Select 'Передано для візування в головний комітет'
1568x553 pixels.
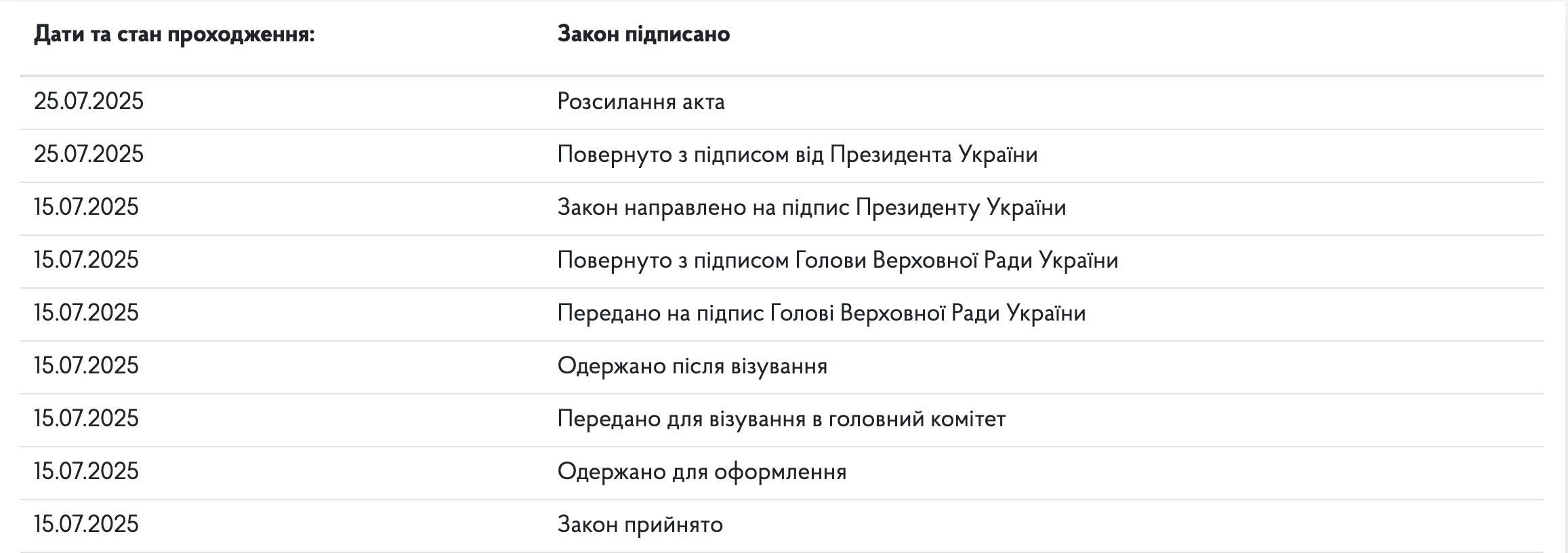[781, 419]
